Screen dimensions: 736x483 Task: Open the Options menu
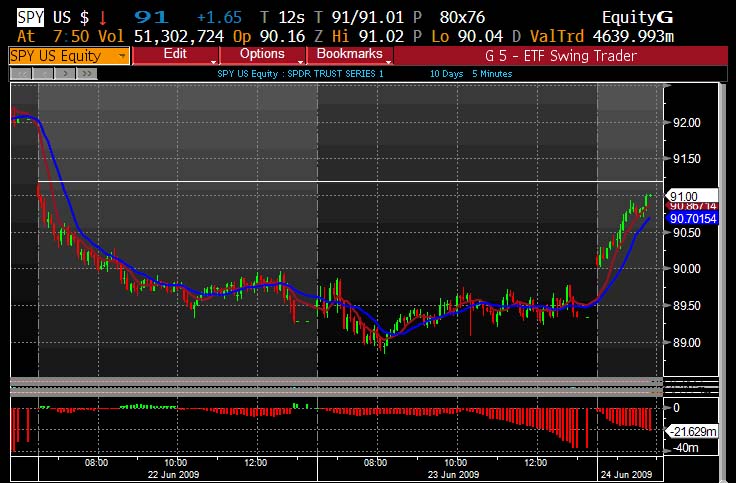point(262,55)
